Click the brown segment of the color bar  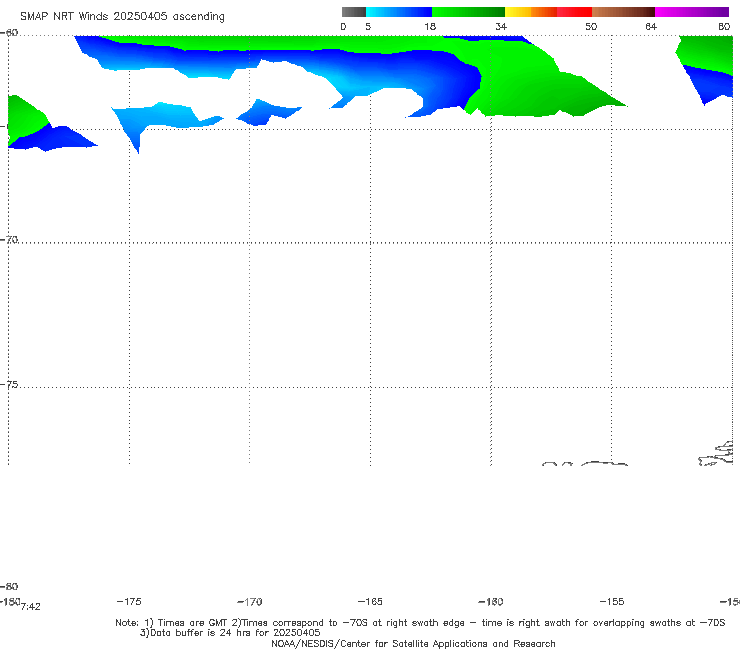click(623, 12)
